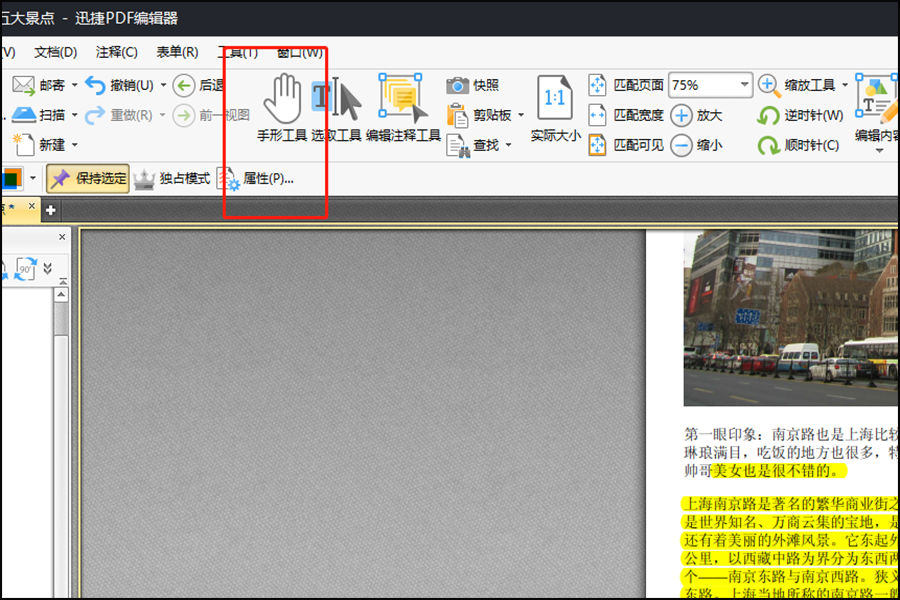Open the Tools (工具) menu

tap(238, 53)
